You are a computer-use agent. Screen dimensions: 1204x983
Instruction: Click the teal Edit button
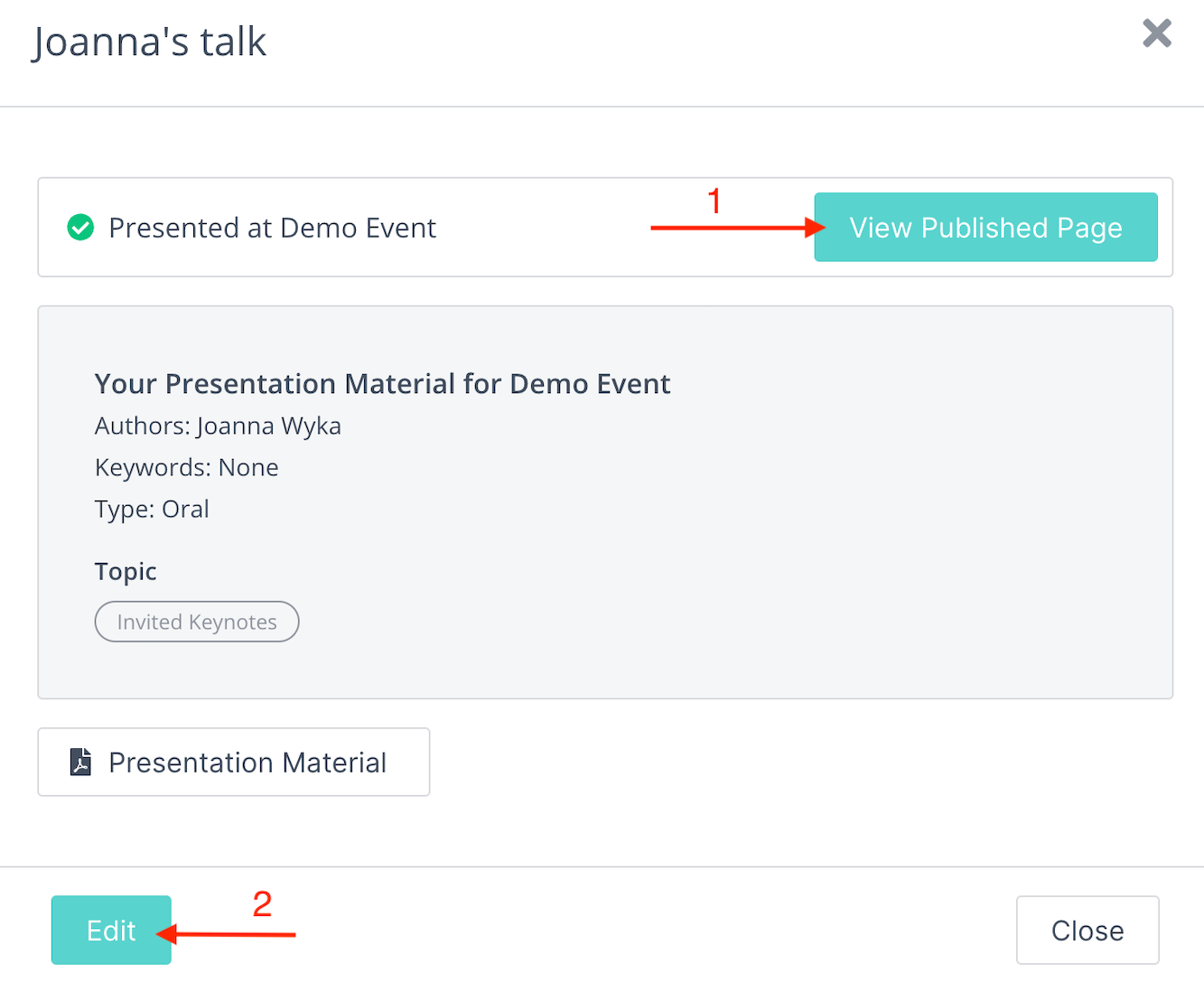(x=111, y=930)
